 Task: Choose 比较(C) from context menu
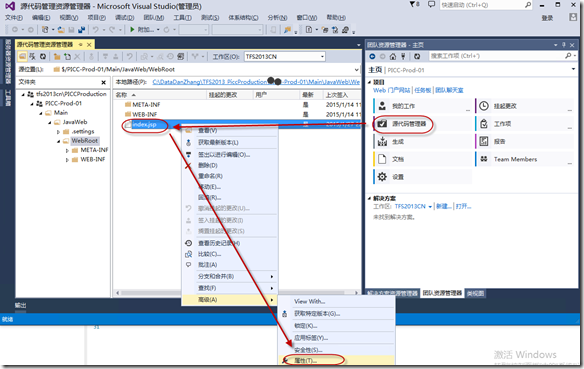pyautogui.click(x=229, y=254)
